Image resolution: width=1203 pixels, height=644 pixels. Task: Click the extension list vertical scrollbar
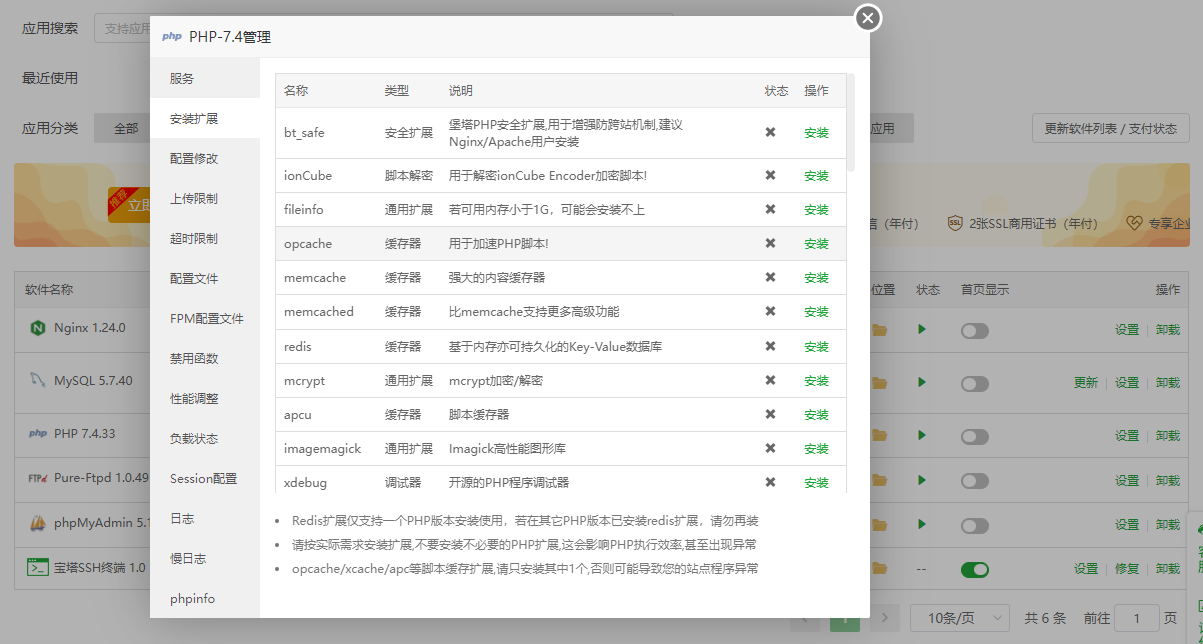(x=850, y=123)
